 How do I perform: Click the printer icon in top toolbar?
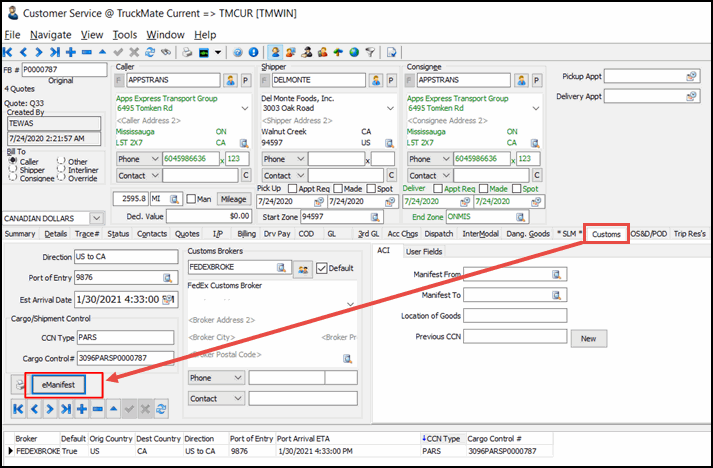tap(185, 52)
